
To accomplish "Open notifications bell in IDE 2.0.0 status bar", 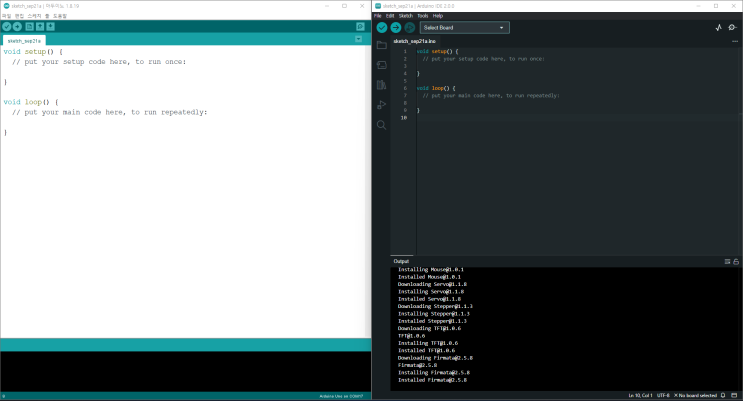I will pyautogui.click(x=723, y=395).
